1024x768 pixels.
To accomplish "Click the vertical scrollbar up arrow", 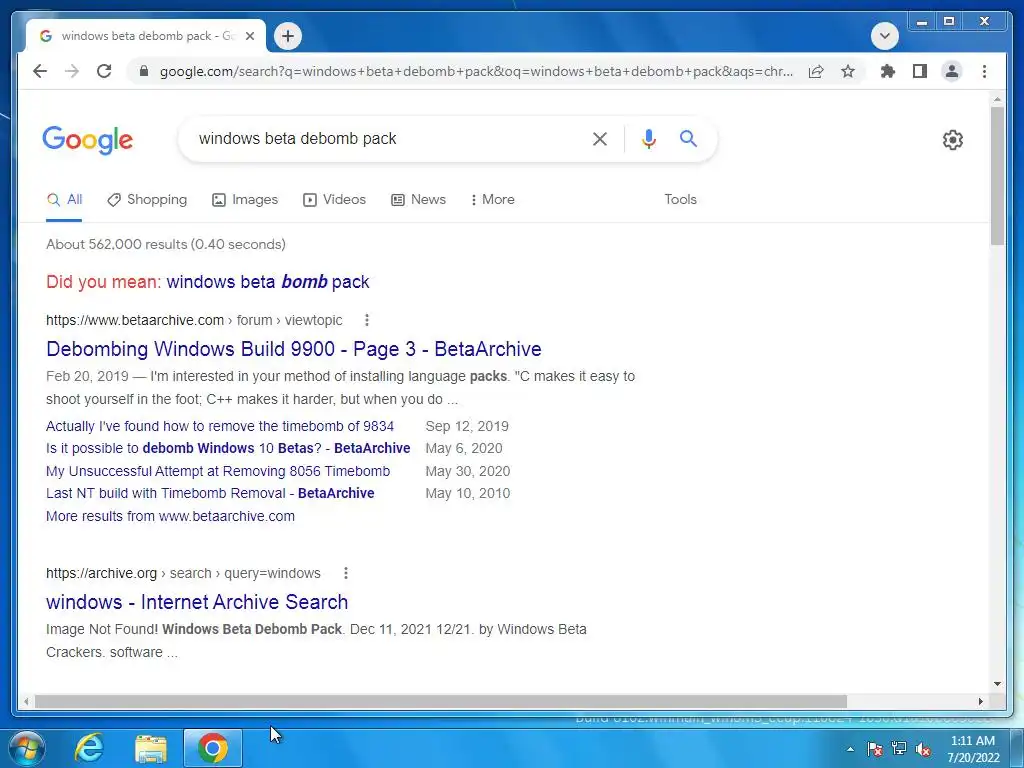I will [x=997, y=100].
